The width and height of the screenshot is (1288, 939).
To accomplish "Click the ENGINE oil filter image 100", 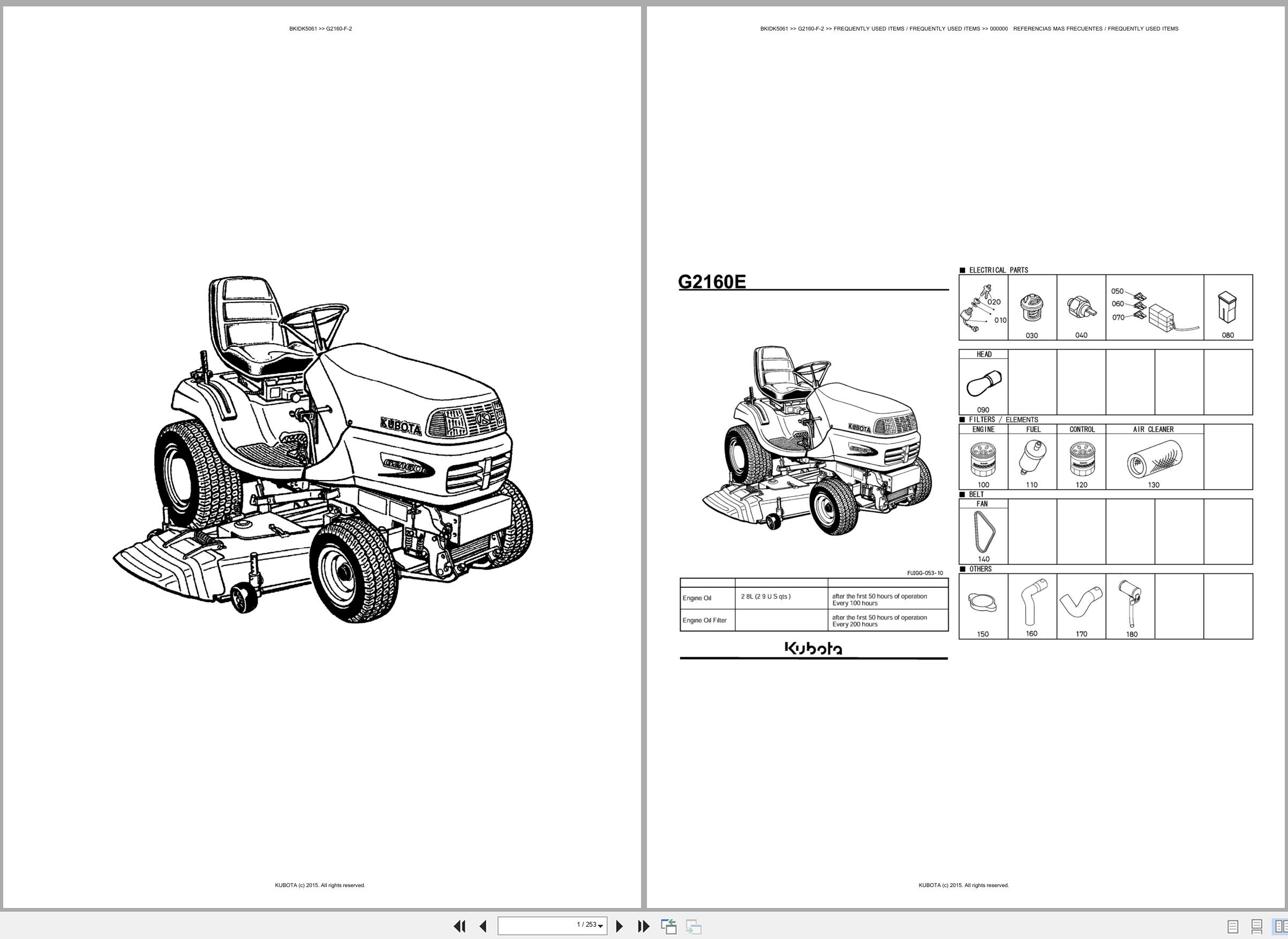I will point(983,459).
